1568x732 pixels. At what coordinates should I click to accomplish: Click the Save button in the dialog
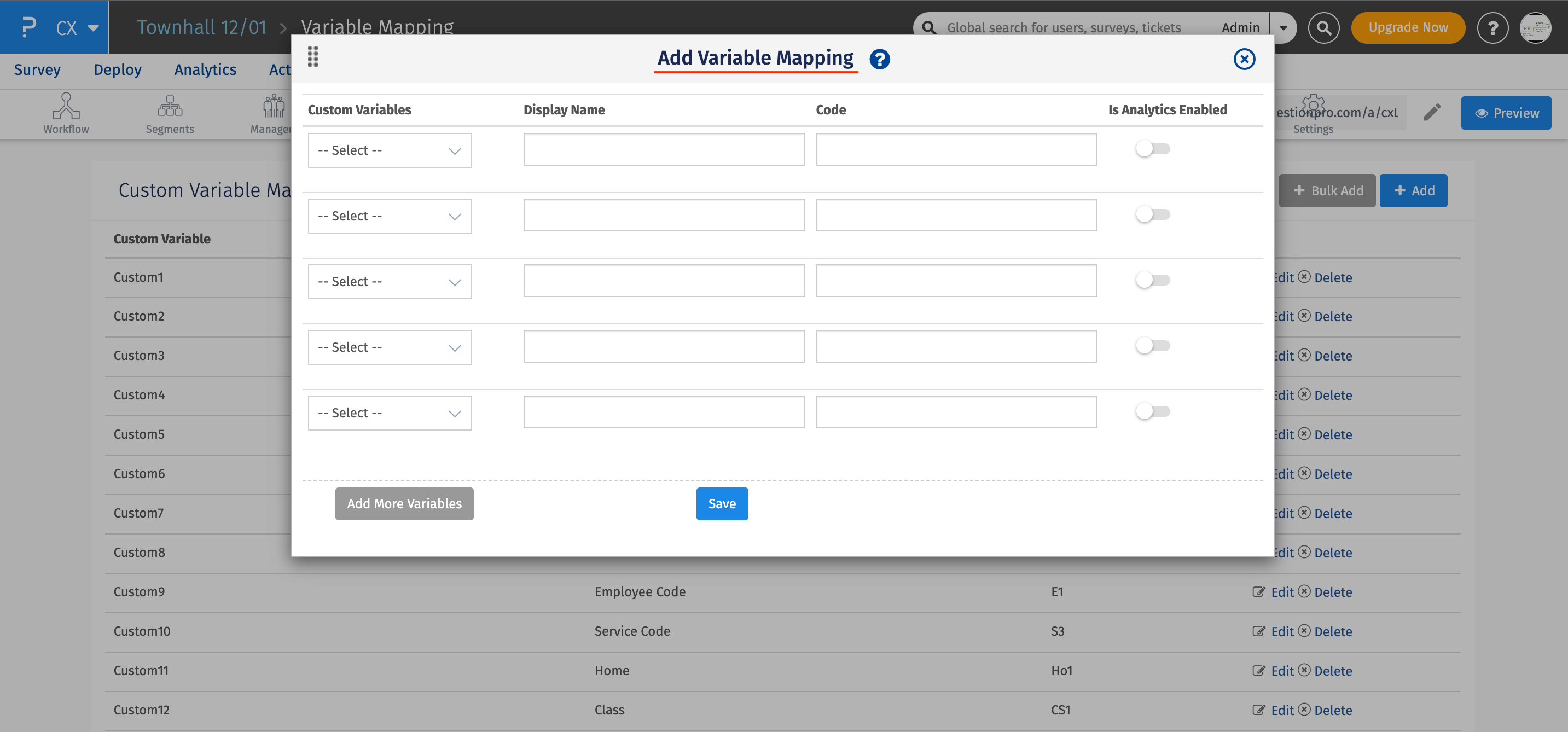[722, 503]
